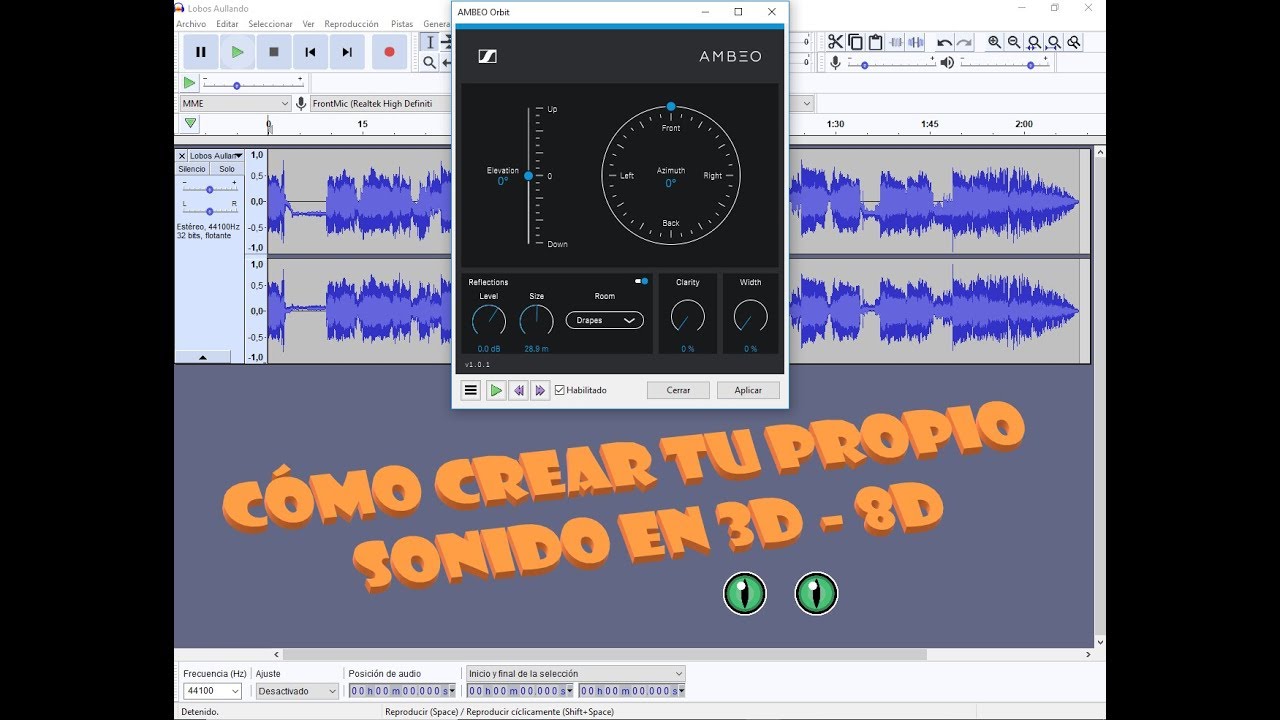Toggle zoom with the last magnifier icon
1280x720 pixels.
pyautogui.click(x=1074, y=42)
